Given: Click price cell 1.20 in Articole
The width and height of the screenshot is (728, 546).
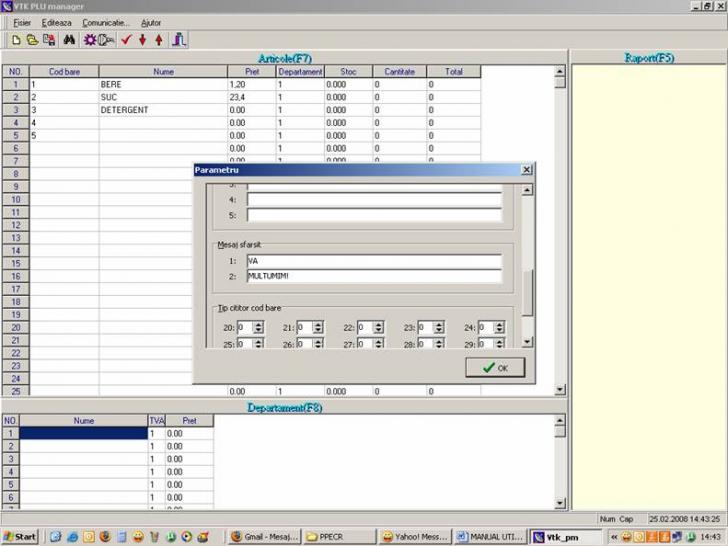Looking at the screenshot, I should pyautogui.click(x=252, y=84).
